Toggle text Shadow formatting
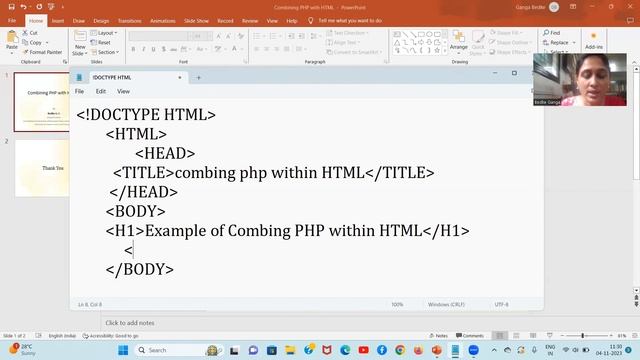 point(164,49)
